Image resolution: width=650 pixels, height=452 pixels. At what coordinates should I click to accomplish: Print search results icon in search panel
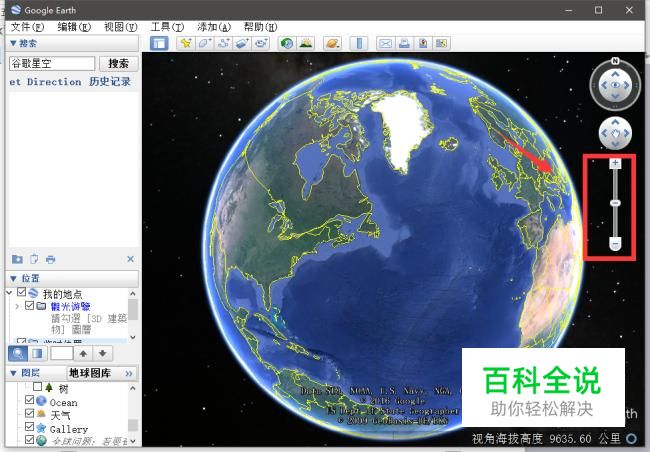coord(51,260)
